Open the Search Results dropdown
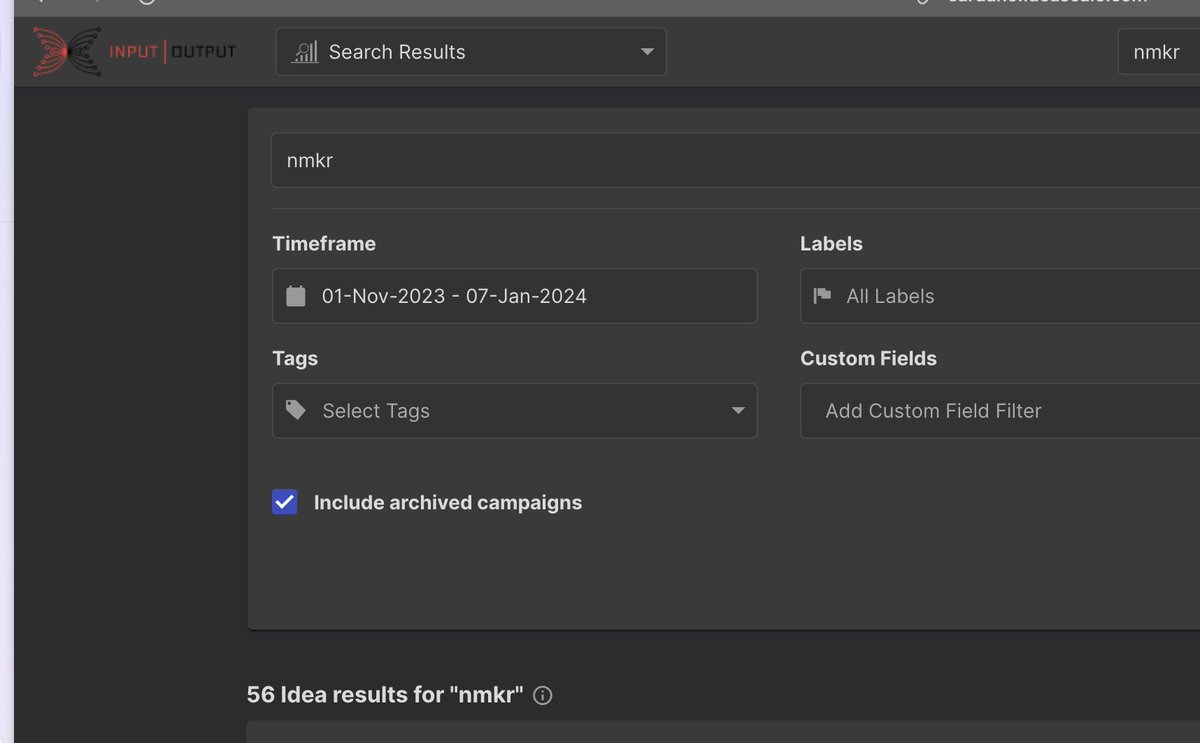The image size is (1200, 743). tap(471, 52)
